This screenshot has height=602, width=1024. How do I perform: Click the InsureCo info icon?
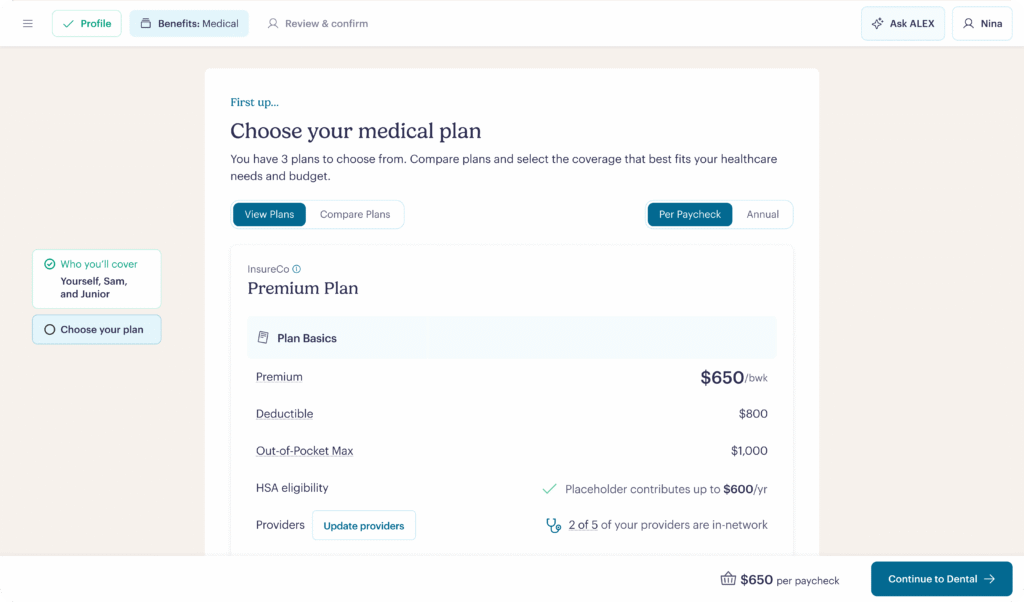click(x=299, y=269)
